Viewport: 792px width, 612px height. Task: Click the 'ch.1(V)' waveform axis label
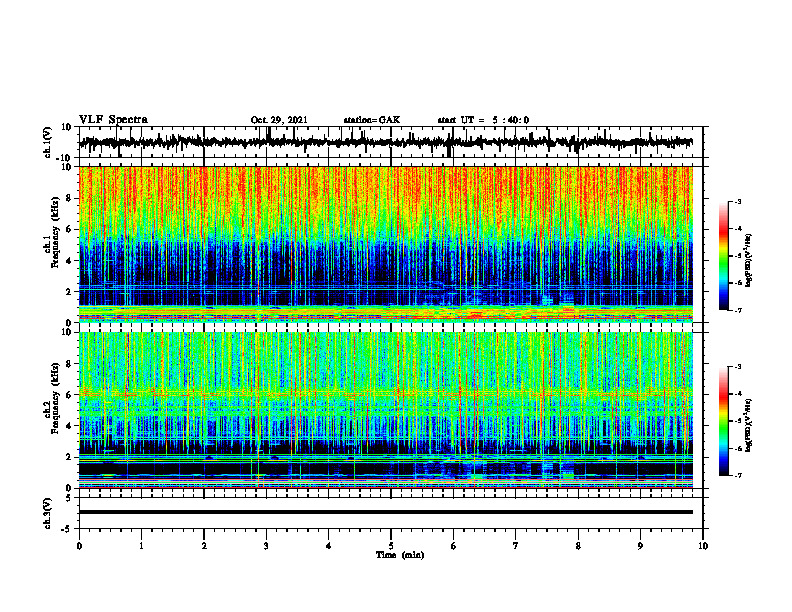tap(48, 142)
